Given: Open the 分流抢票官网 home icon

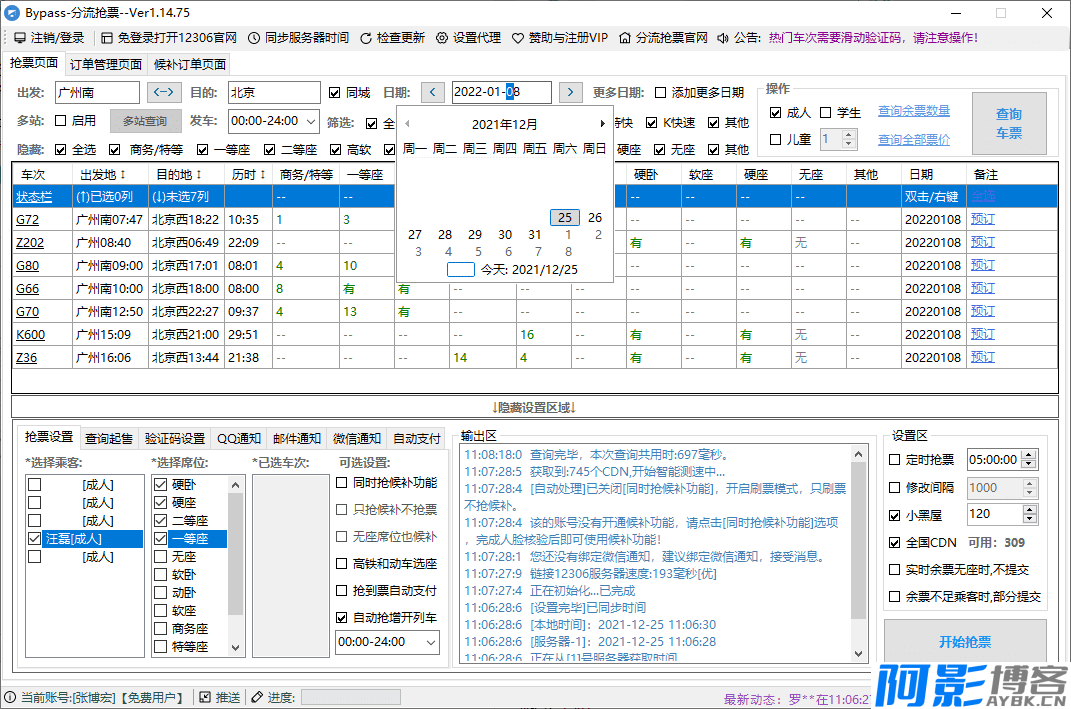Looking at the screenshot, I should [625, 38].
